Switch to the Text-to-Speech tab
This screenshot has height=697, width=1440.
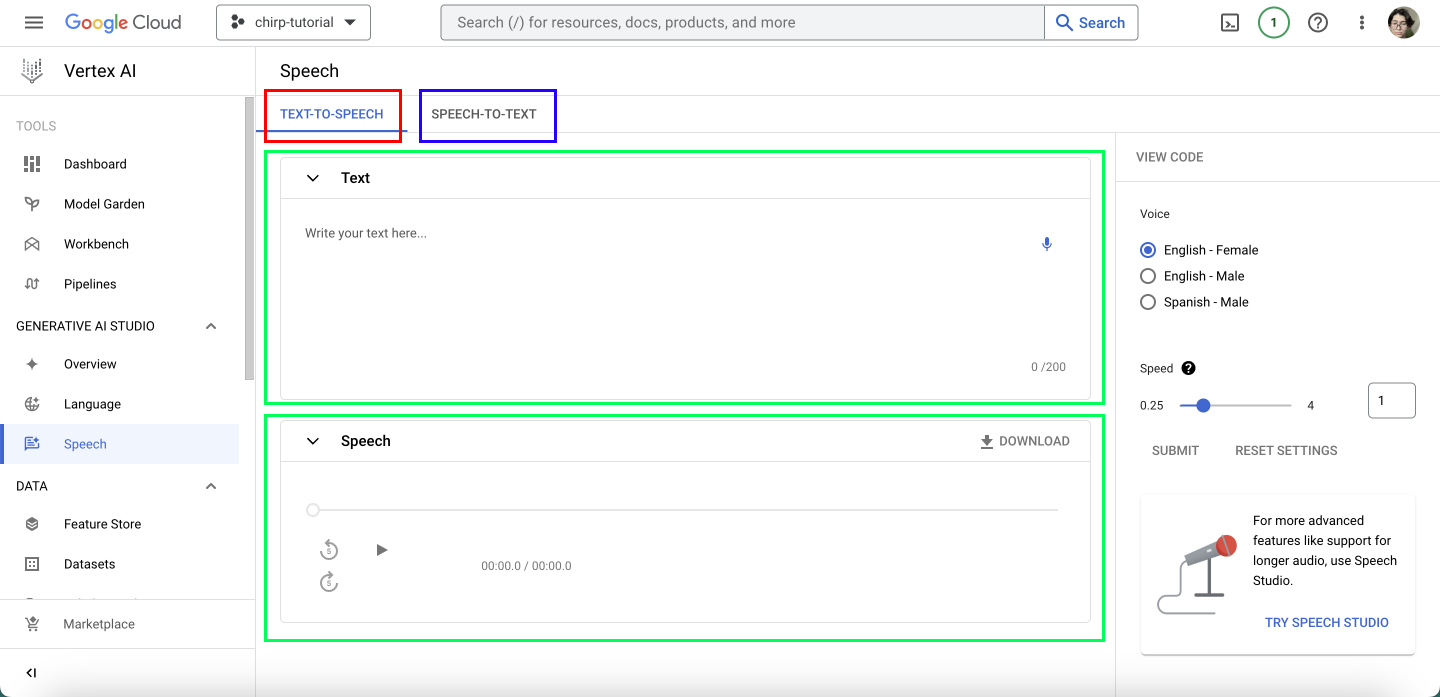(332, 114)
